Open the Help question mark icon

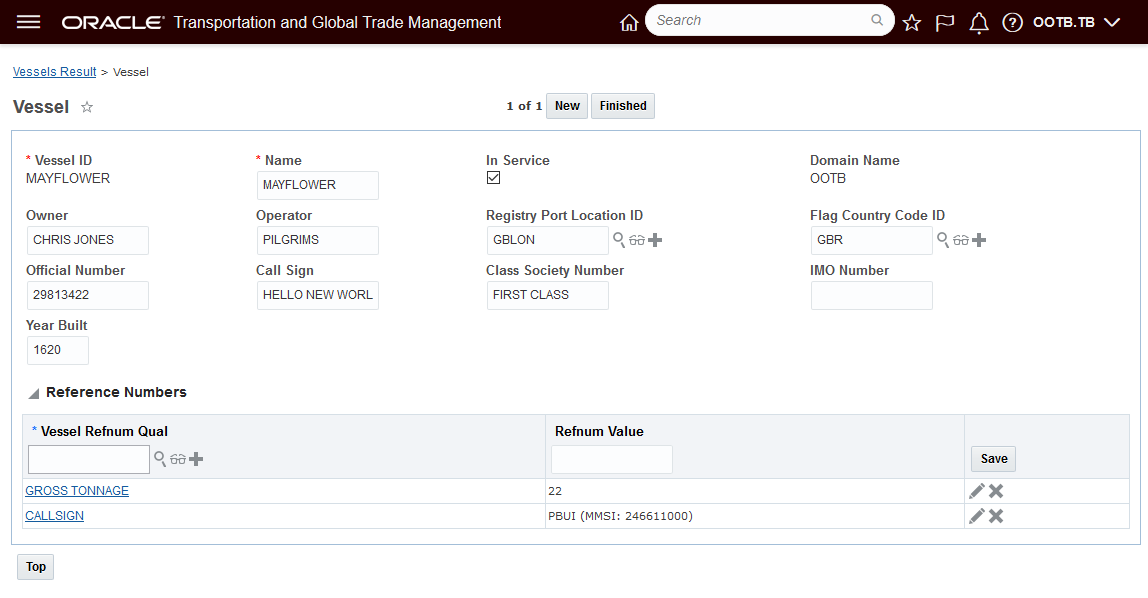pos(1012,22)
